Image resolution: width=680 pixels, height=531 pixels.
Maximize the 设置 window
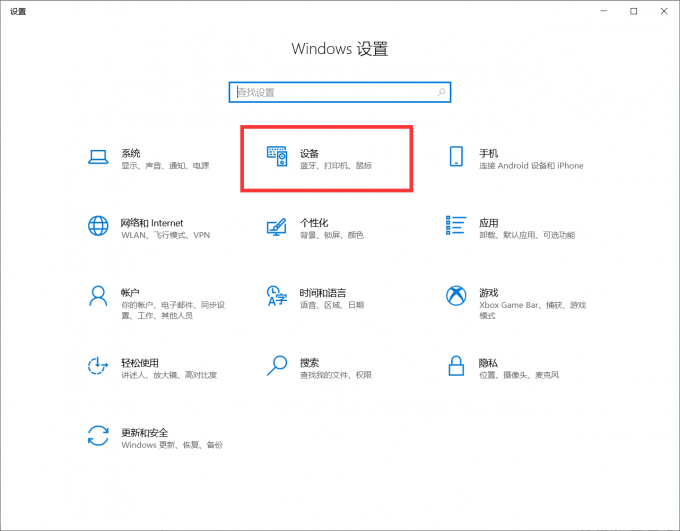634,11
